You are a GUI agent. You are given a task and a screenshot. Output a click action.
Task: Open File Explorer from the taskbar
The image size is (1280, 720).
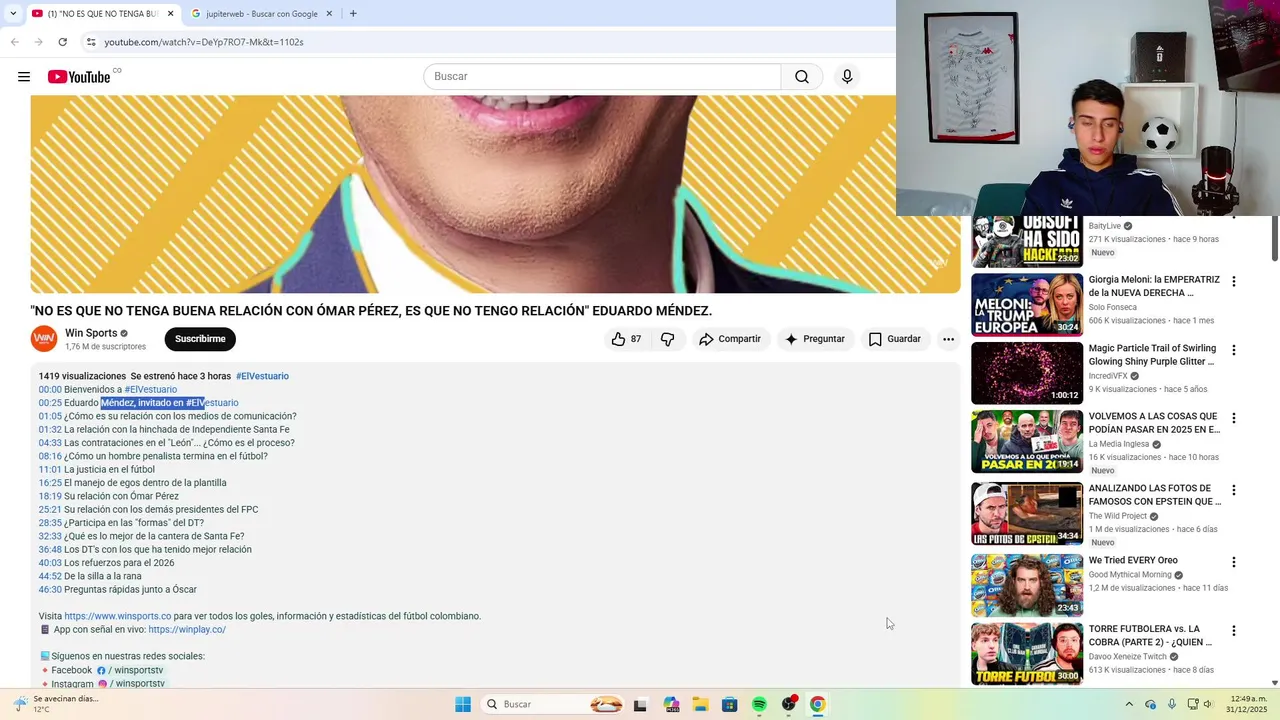(700, 704)
